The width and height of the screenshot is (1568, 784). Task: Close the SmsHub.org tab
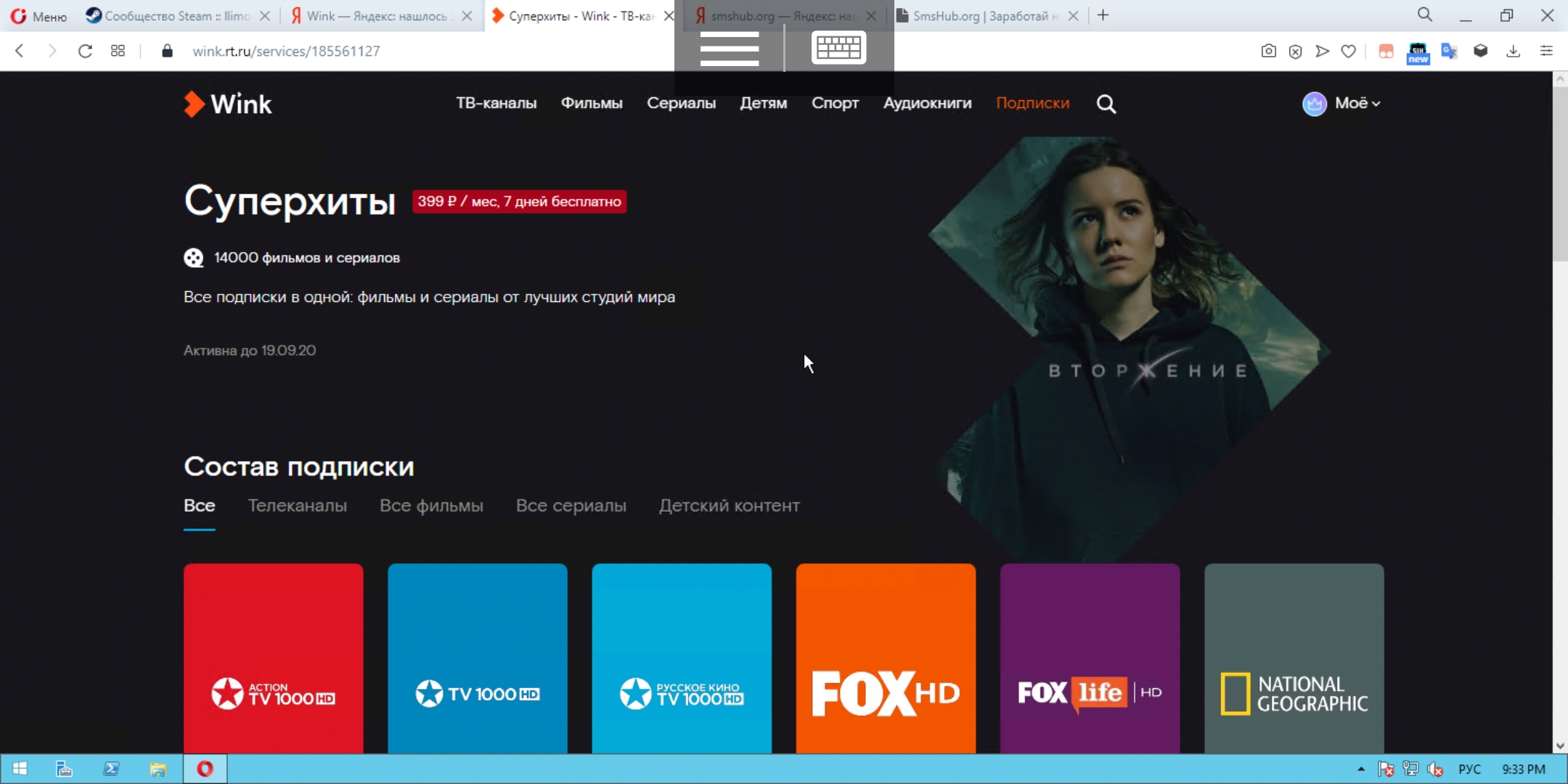point(1073,15)
